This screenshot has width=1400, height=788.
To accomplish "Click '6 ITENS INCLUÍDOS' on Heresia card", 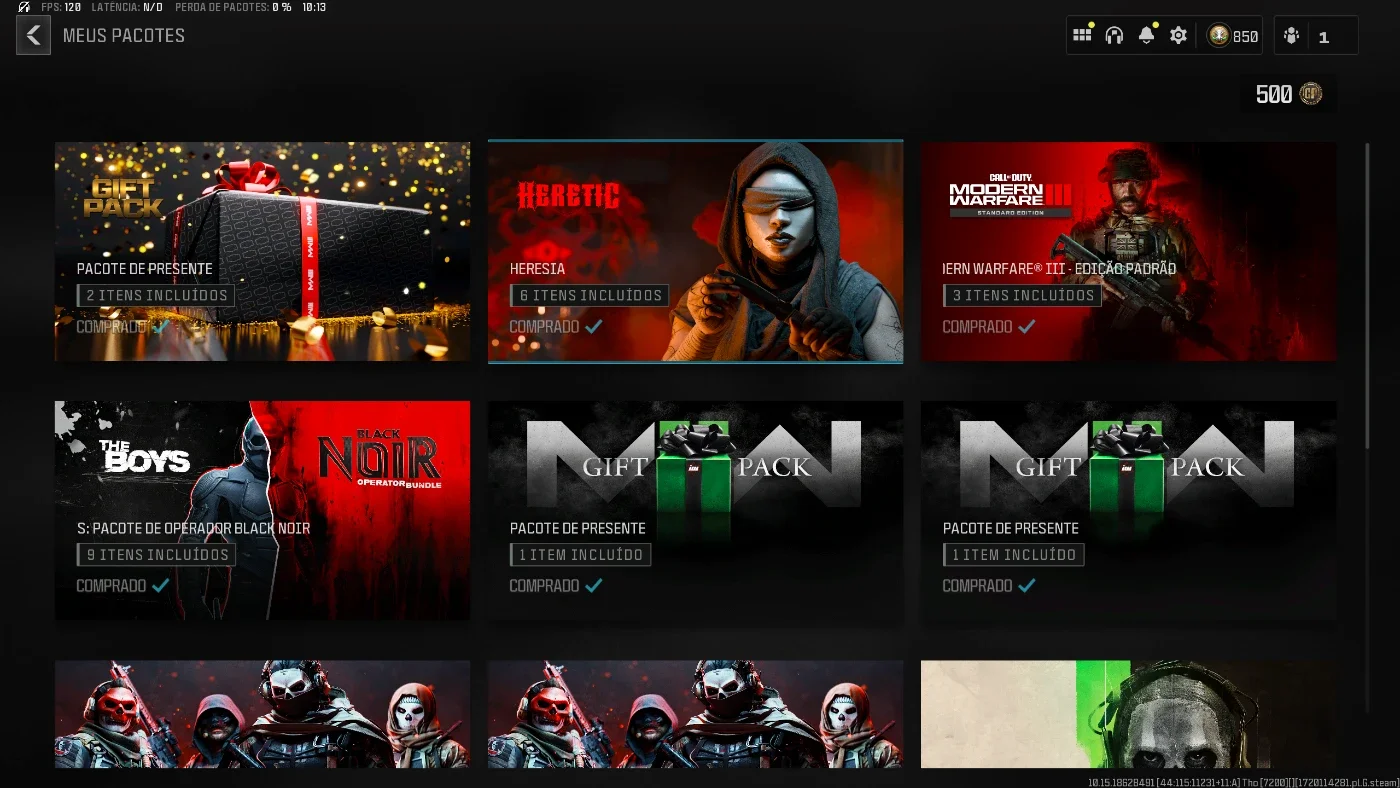I will (589, 295).
